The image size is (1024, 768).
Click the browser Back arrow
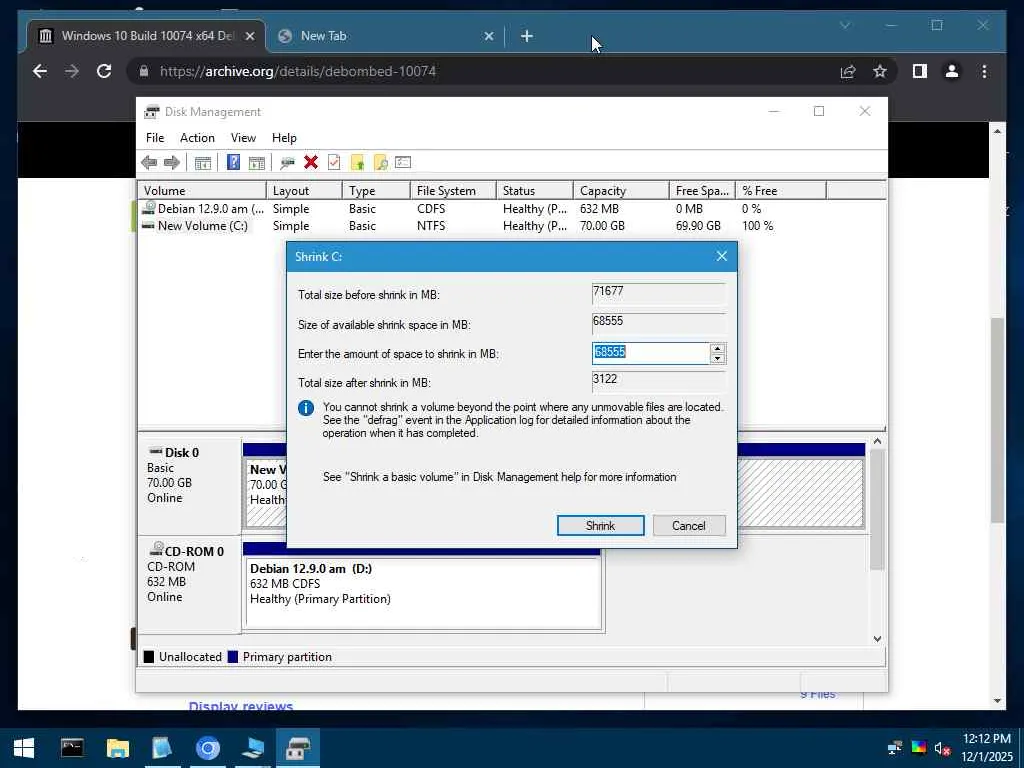click(x=40, y=71)
